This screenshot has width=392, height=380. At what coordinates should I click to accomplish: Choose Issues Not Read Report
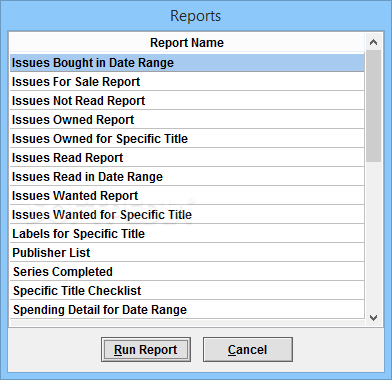coord(187,101)
